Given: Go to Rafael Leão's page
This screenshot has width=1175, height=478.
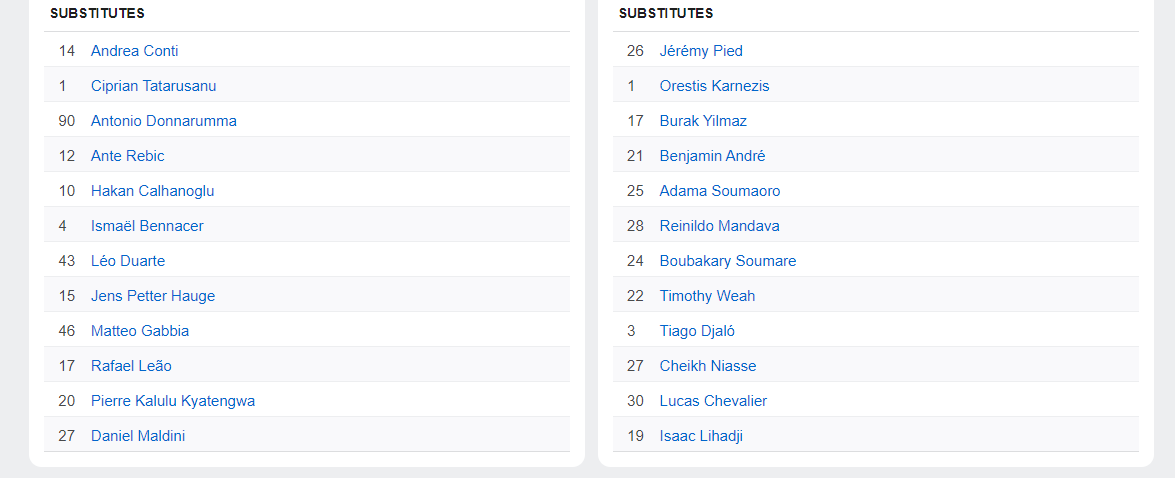Looking at the screenshot, I should click(x=131, y=366).
